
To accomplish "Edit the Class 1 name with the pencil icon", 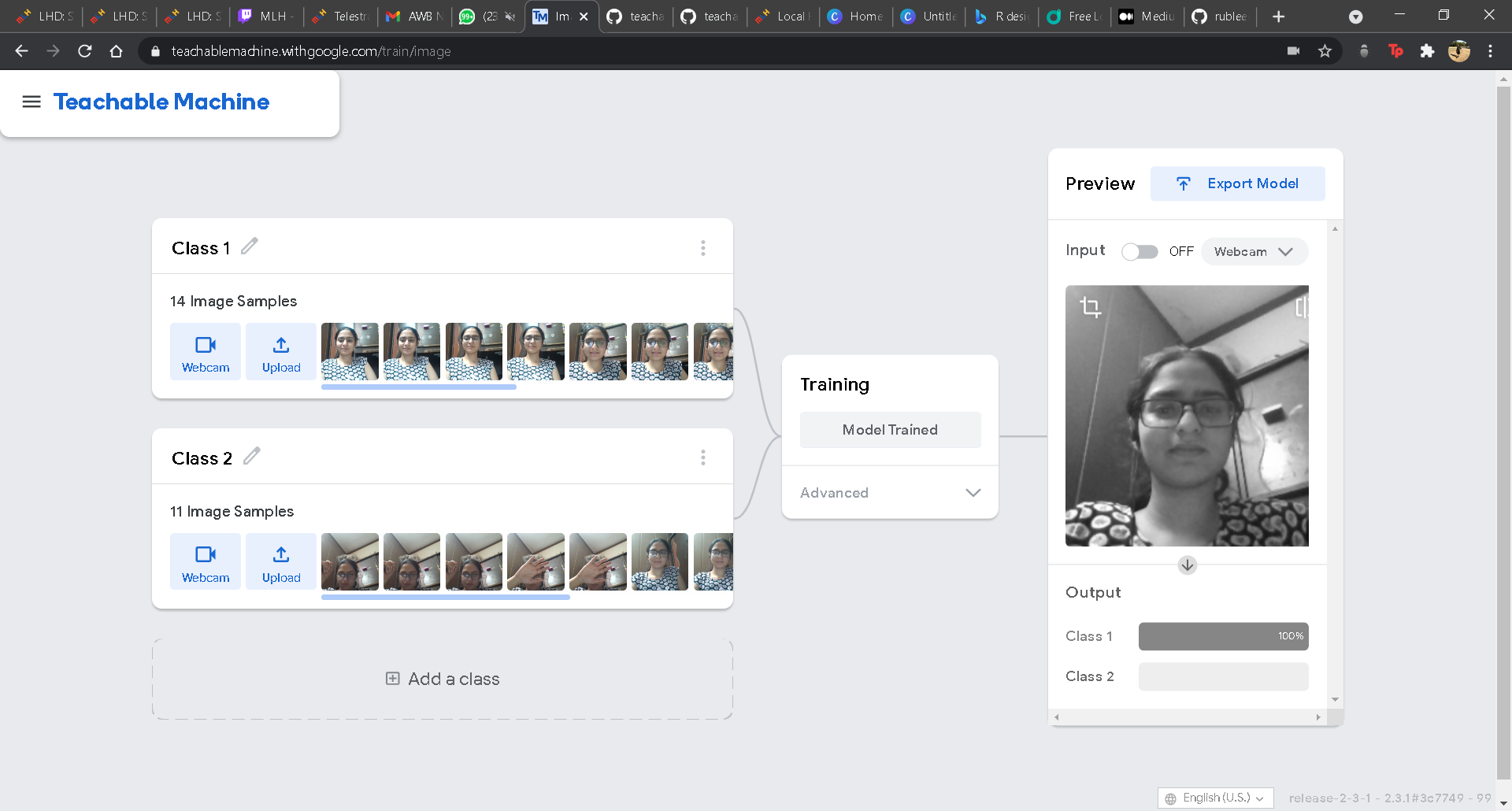I will click(249, 246).
